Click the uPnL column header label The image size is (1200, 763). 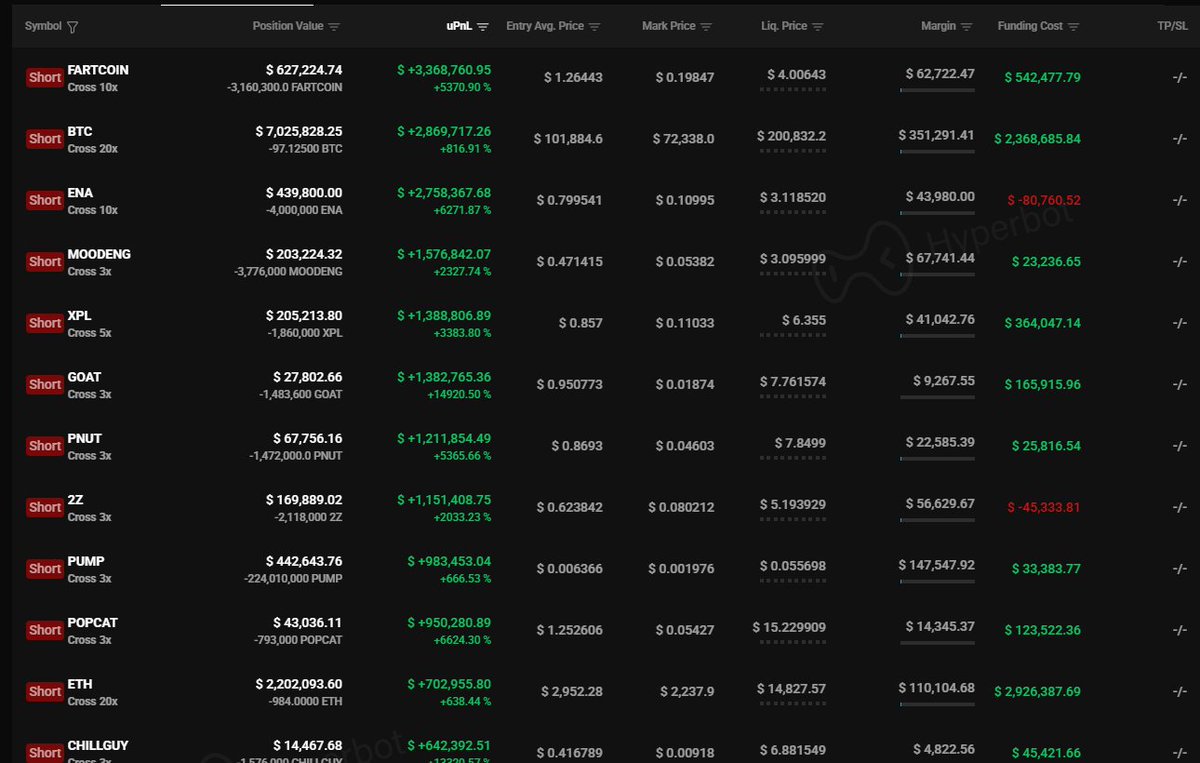click(x=459, y=27)
